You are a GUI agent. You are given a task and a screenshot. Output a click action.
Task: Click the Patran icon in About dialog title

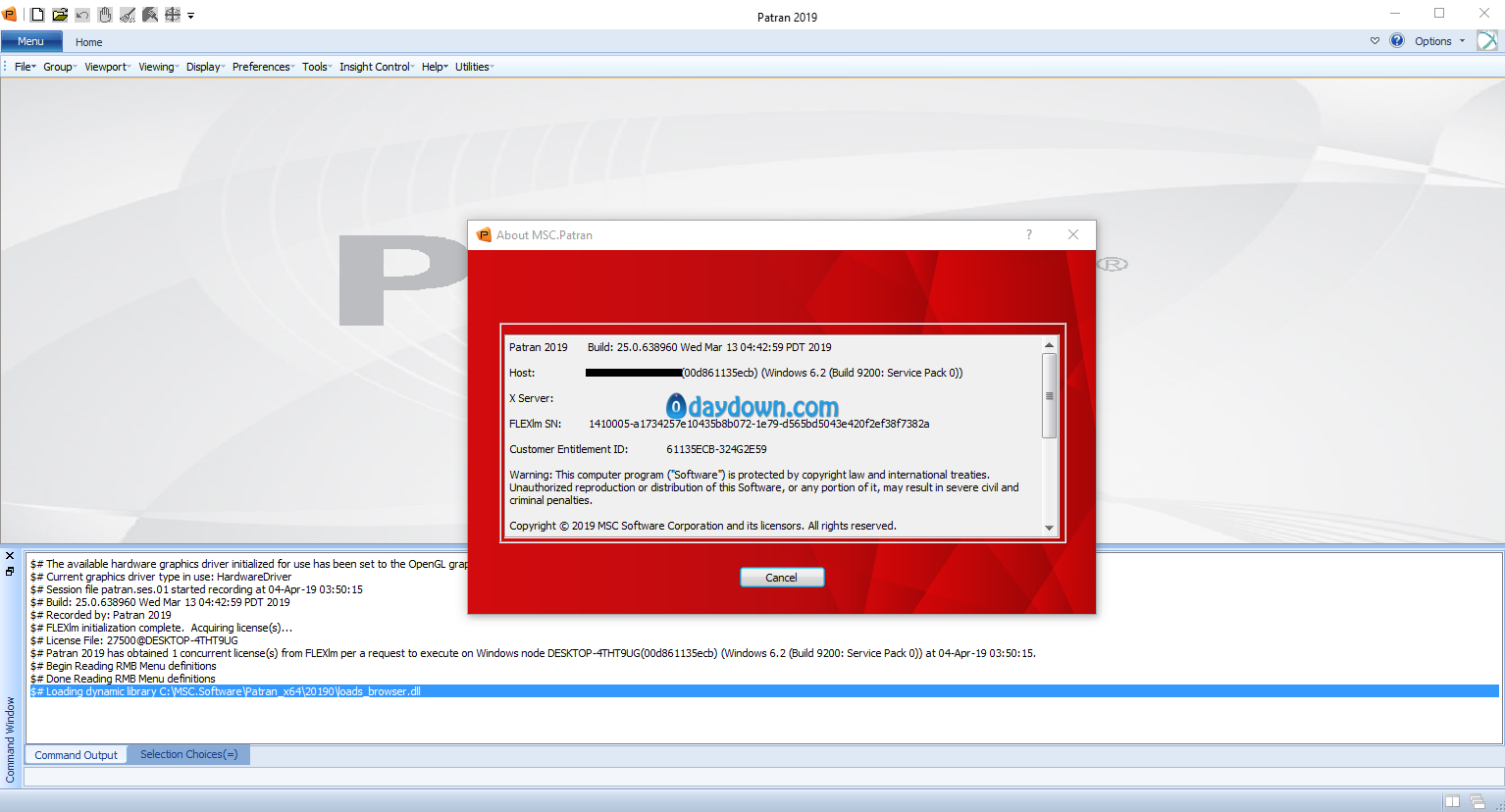483,234
